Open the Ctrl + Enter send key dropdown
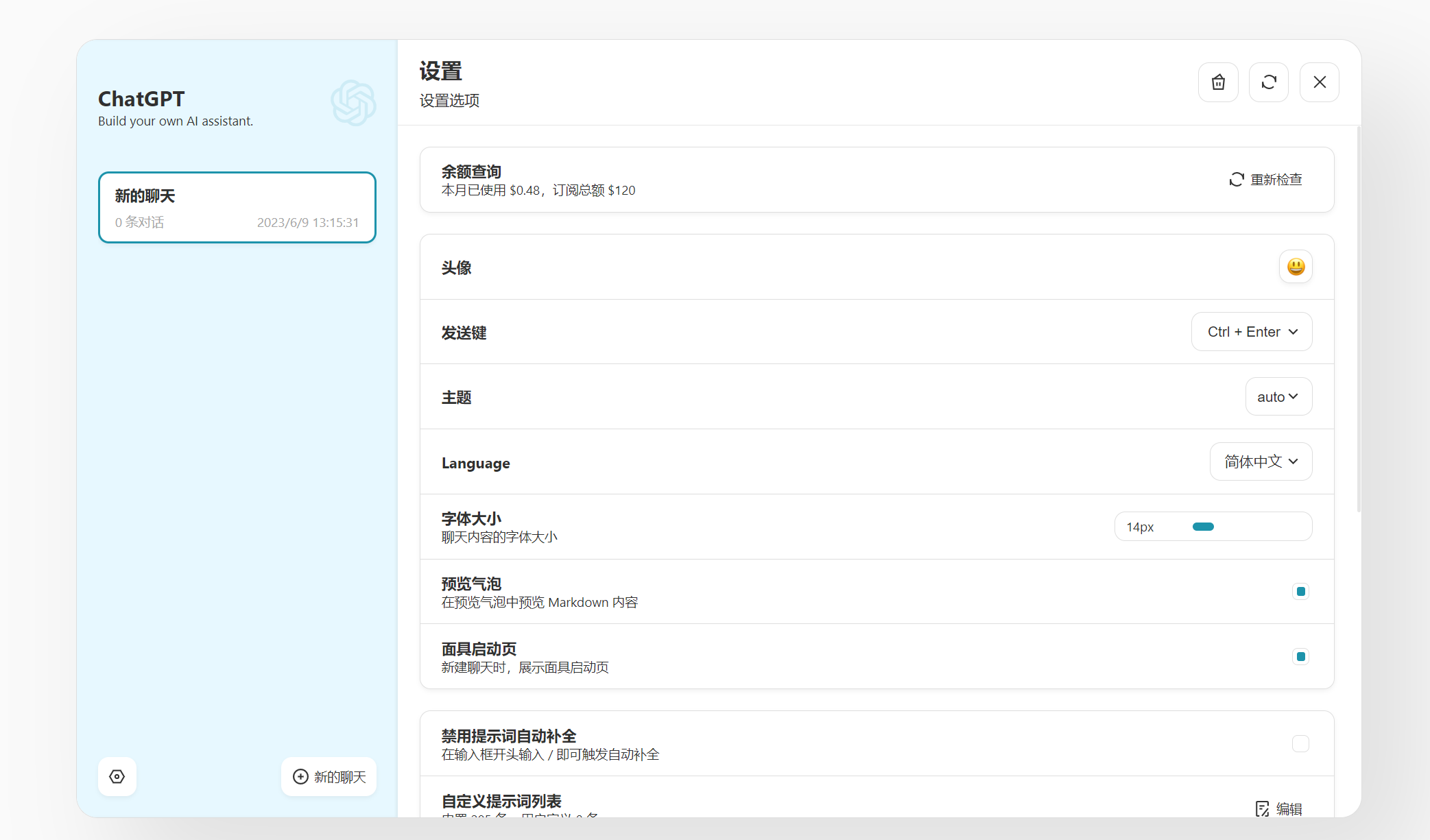 point(1252,332)
